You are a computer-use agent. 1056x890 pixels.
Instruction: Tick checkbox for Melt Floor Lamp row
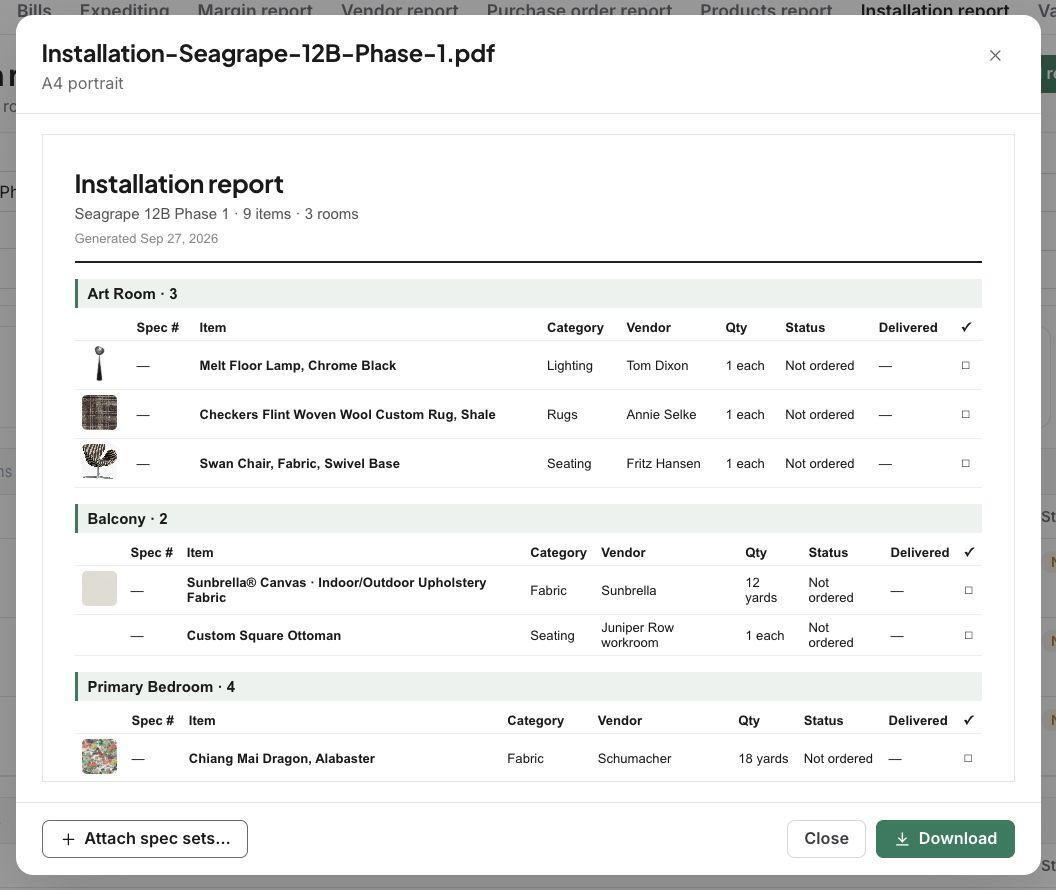965,366
